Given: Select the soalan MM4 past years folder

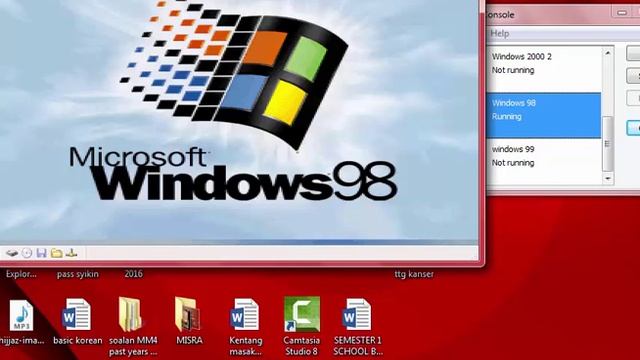Looking at the screenshot, I should point(133,327).
